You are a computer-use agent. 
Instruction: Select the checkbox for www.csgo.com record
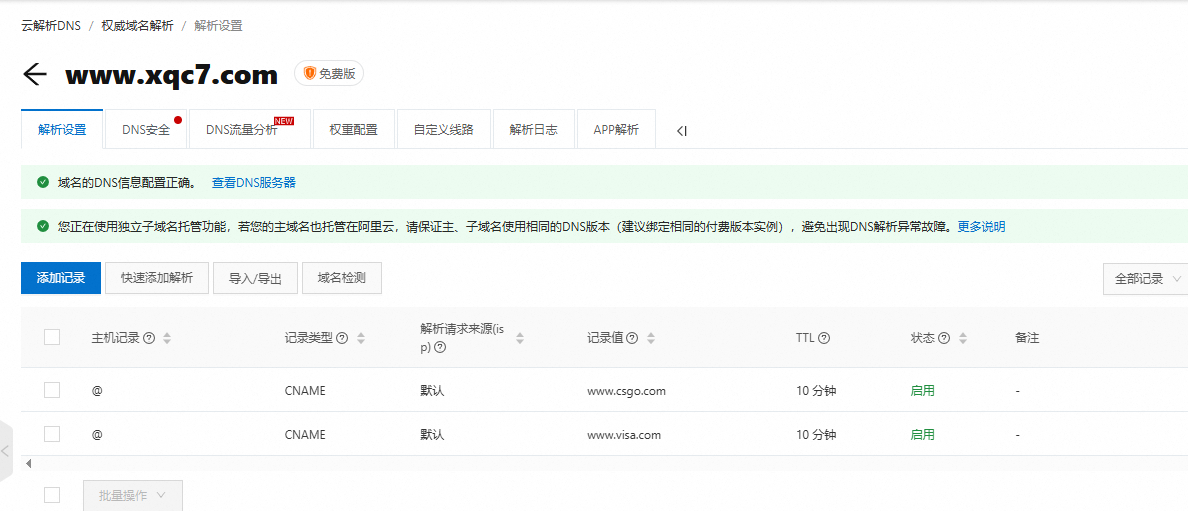(x=52, y=390)
